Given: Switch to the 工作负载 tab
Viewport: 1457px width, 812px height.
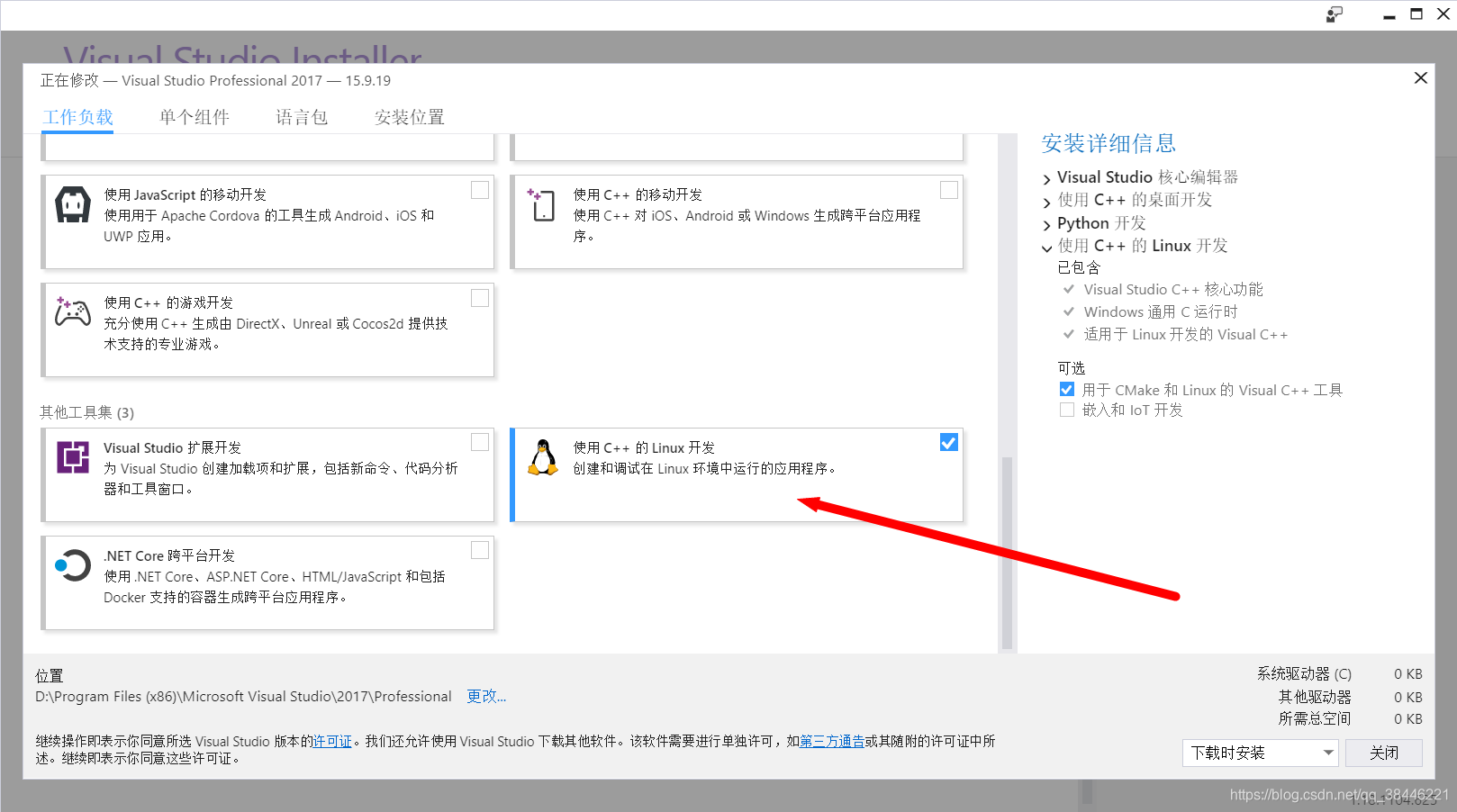Looking at the screenshot, I should [x=78, y=117].
